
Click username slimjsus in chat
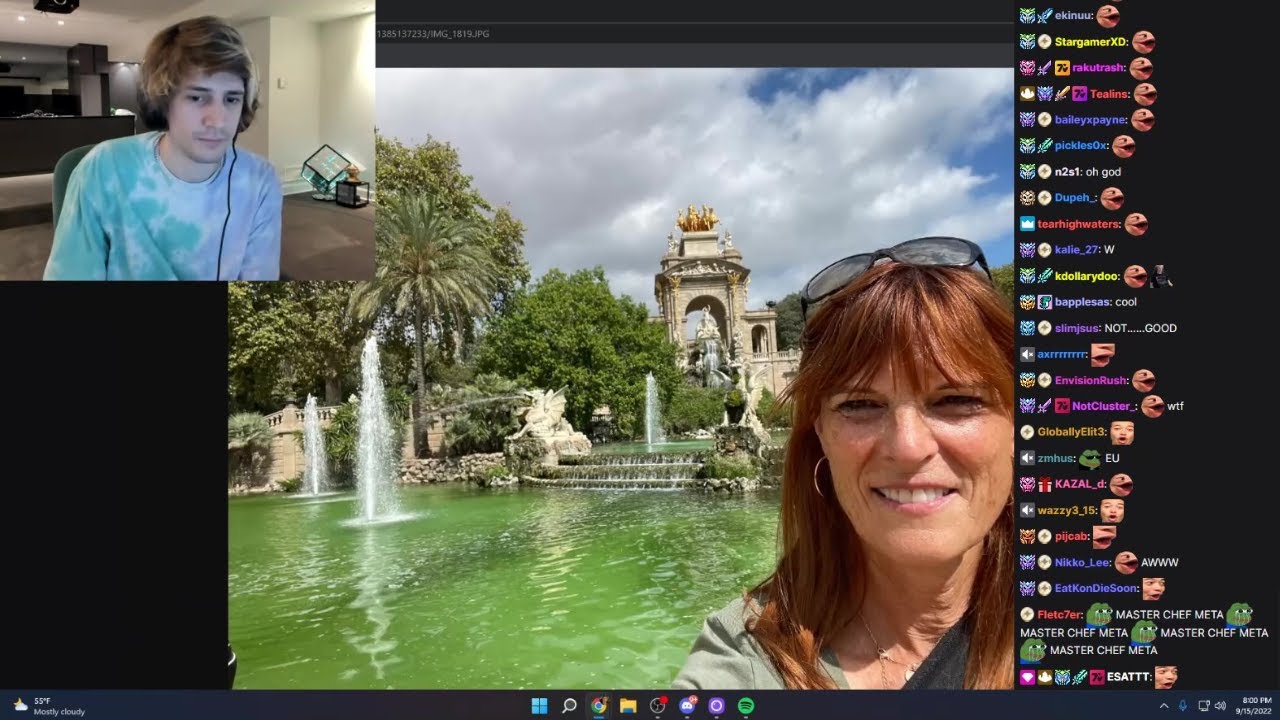[x=1077, y=328]
